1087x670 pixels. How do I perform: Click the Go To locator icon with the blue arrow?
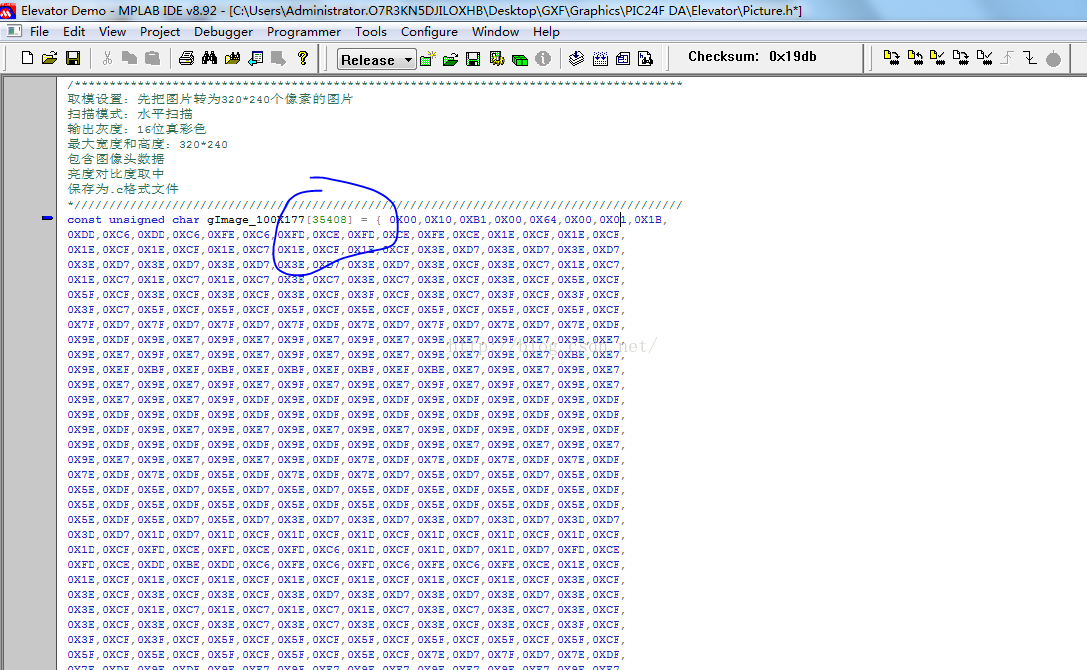click(x=256, y=58)
